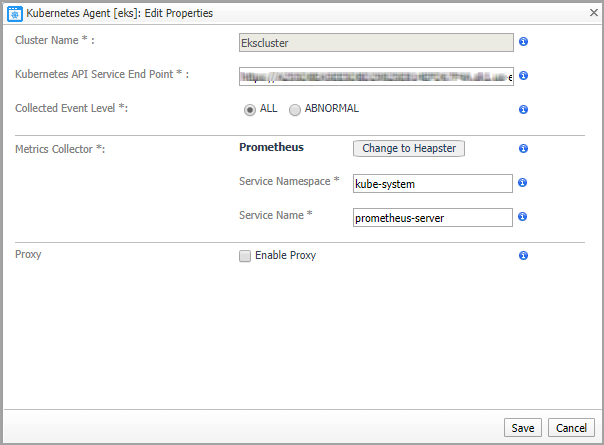
Task: Focus the Kubernetes API Service End Point field
Action: pyautogui.click(x=376, y=77)
